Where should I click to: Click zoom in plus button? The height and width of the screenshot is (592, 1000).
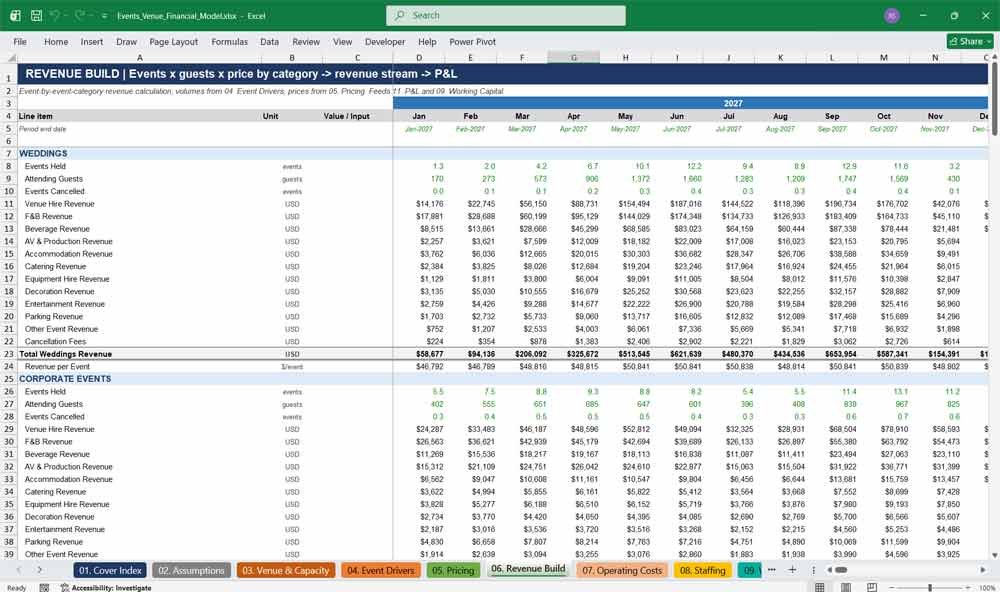[x=969, y=587]
